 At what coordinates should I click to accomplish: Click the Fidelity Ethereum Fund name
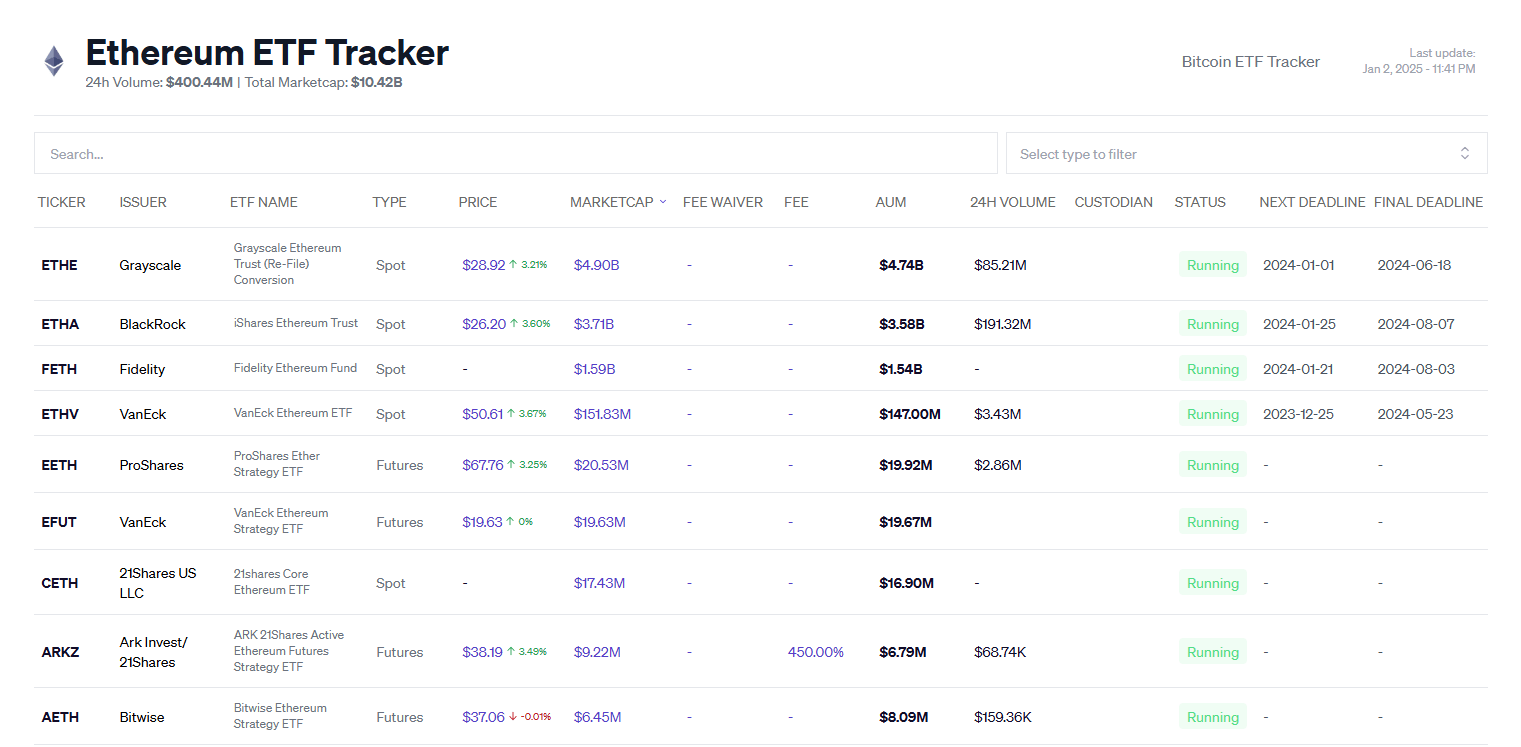(295, 368)
